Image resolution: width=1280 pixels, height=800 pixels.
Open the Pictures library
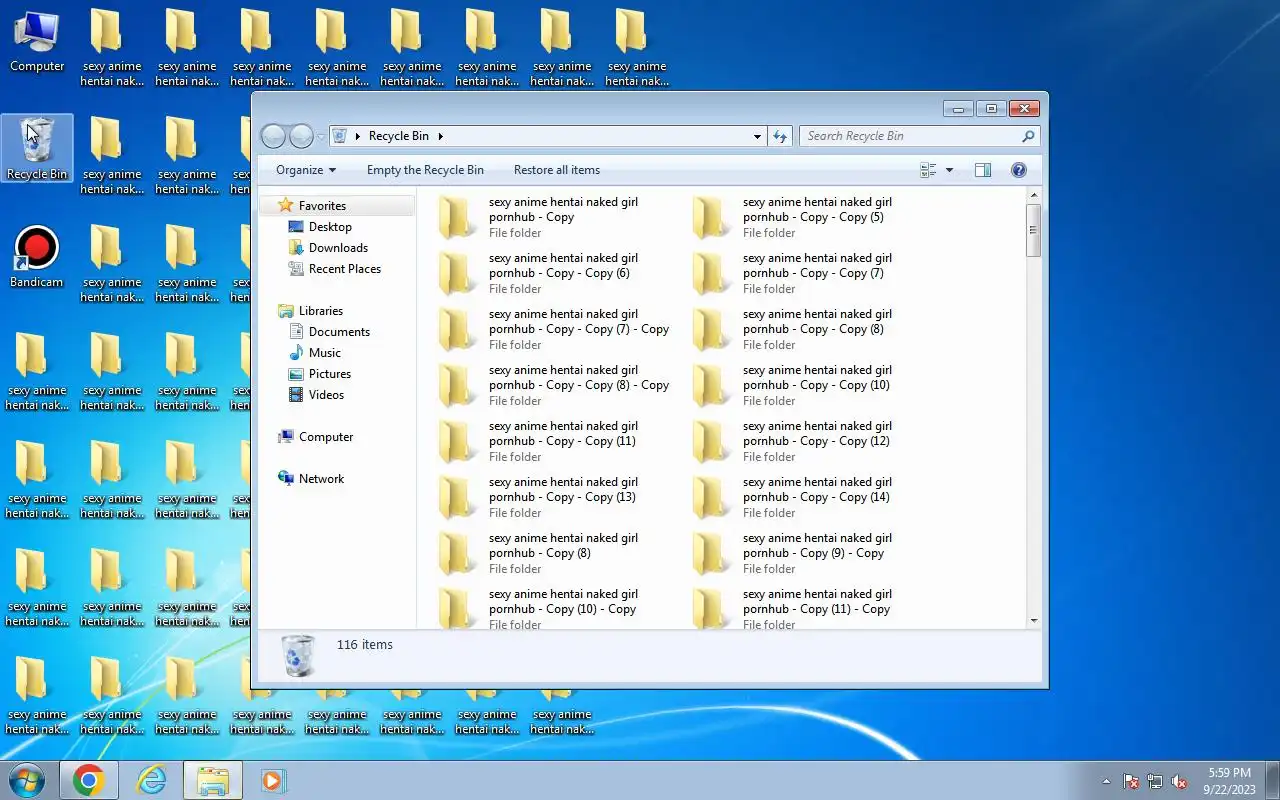330,374
